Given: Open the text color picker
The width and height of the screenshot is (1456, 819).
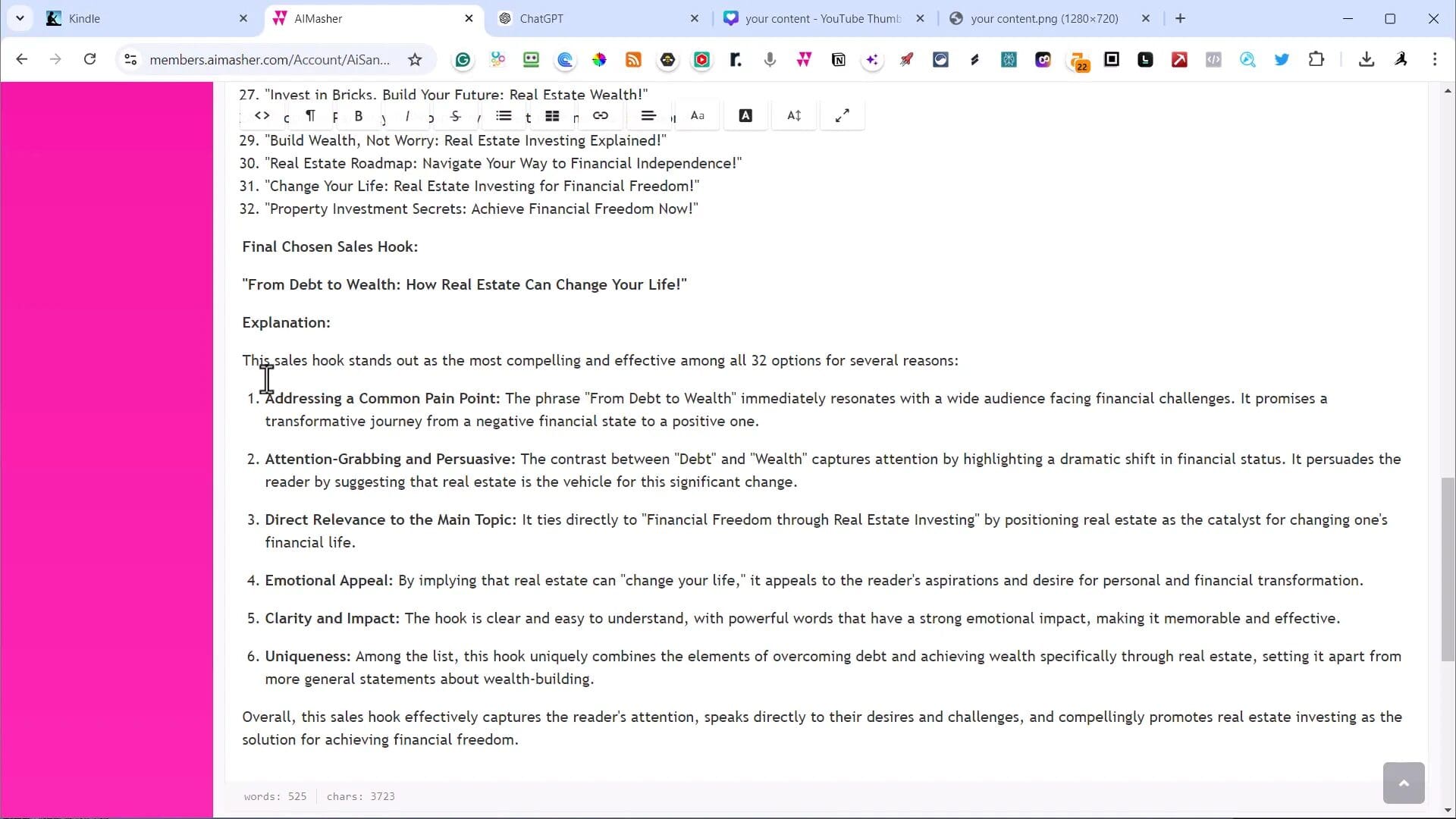Looking at the screenshot, I should pos(745,116).
